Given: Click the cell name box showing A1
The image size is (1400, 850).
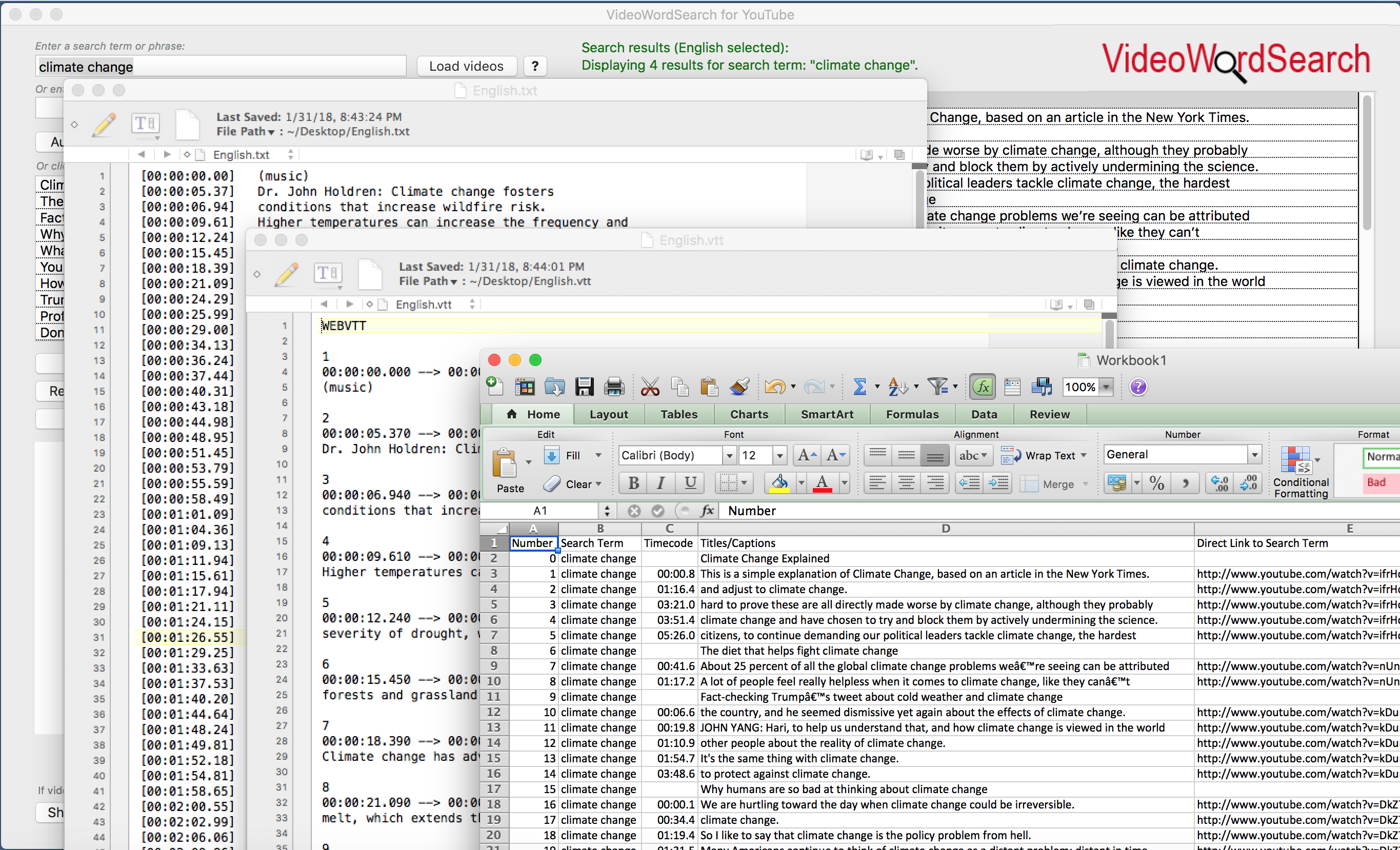Looking at the screenshot, I should (x=541, y=510).
